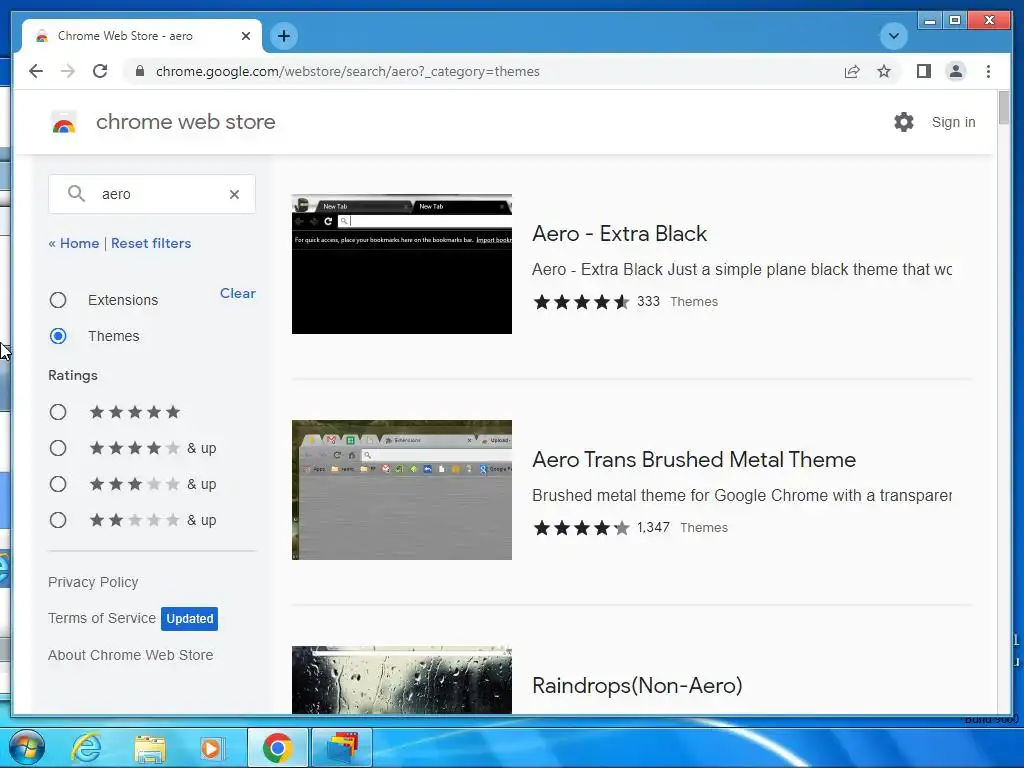The image size is (1024, 768).
Task: Open the Aero - Extra Black thumbnail
Action: [x=402, y=264]
